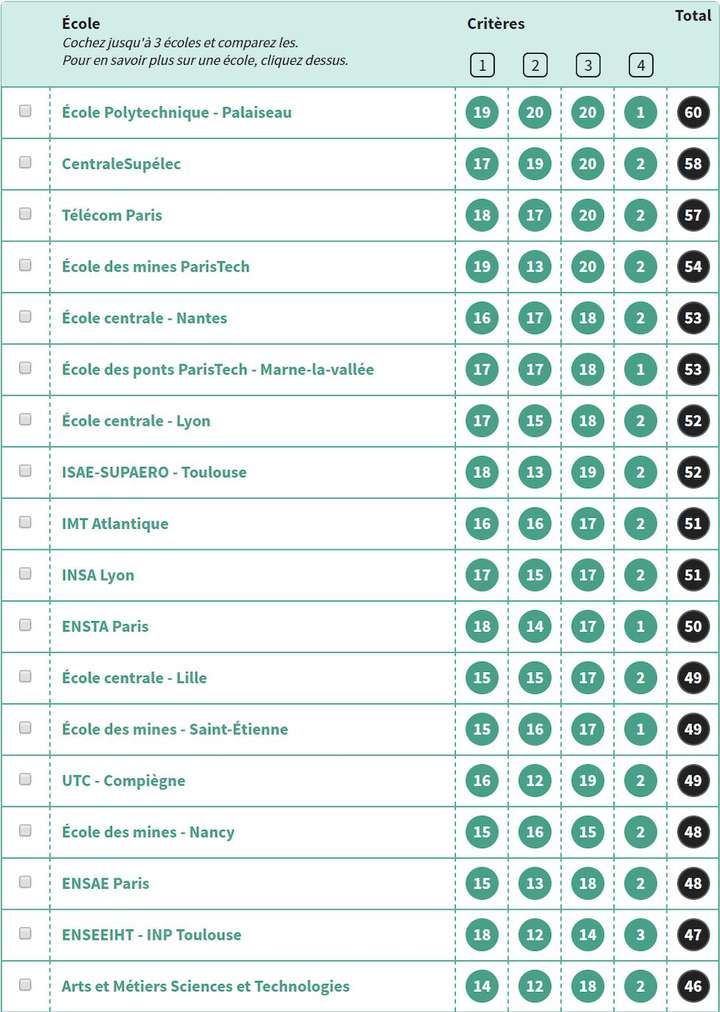Open the CentraleSupélec school link
Viewport: 720px width, 1012px height.
pos(121,164)
